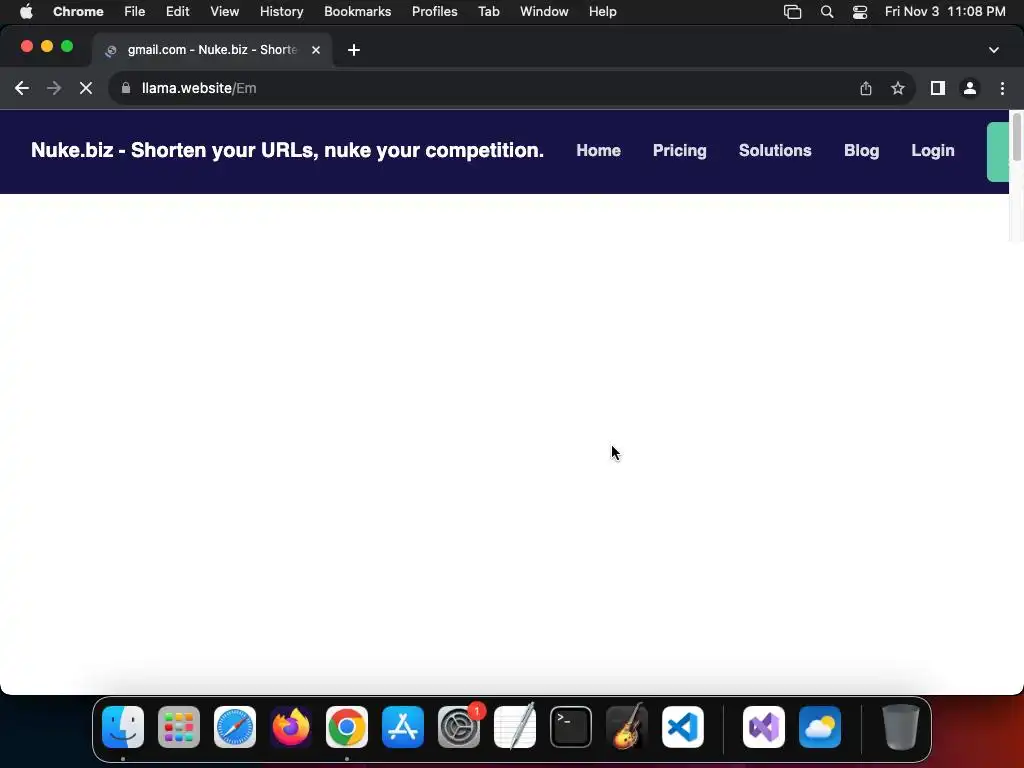The height and width of the screenshot is (768, 1024).
Task: Click the Nuke.biz site title
Action: coord(287,150)
